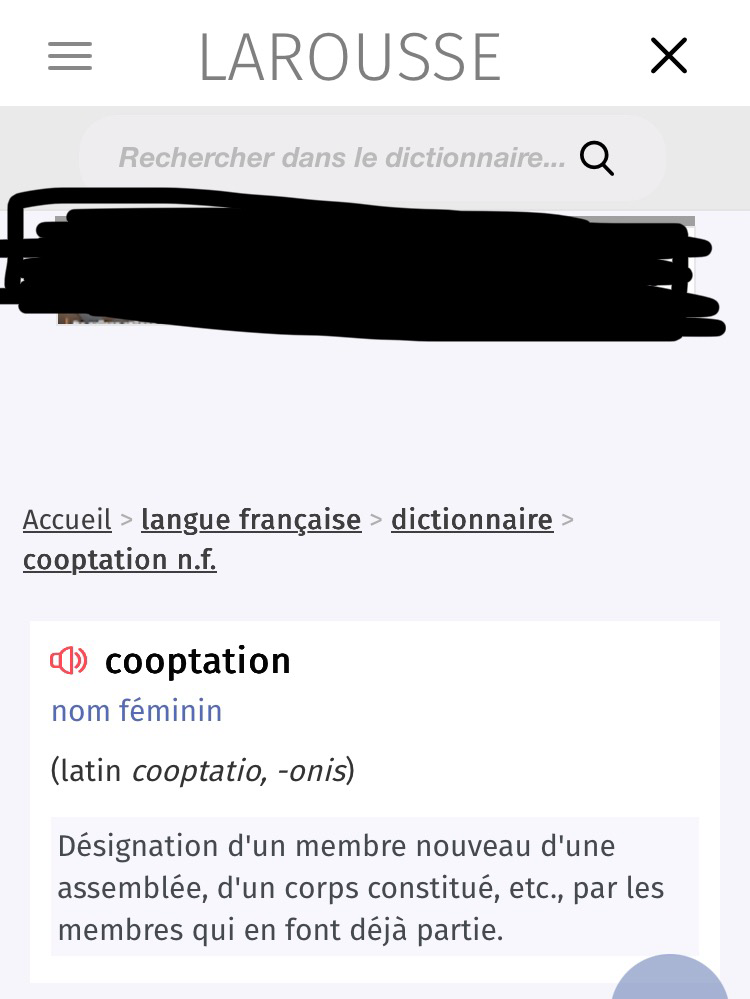Open the hamburger navigation menu
Viewport: 750px width, 999px height.
pyautogui.click(x=70, y=56)
